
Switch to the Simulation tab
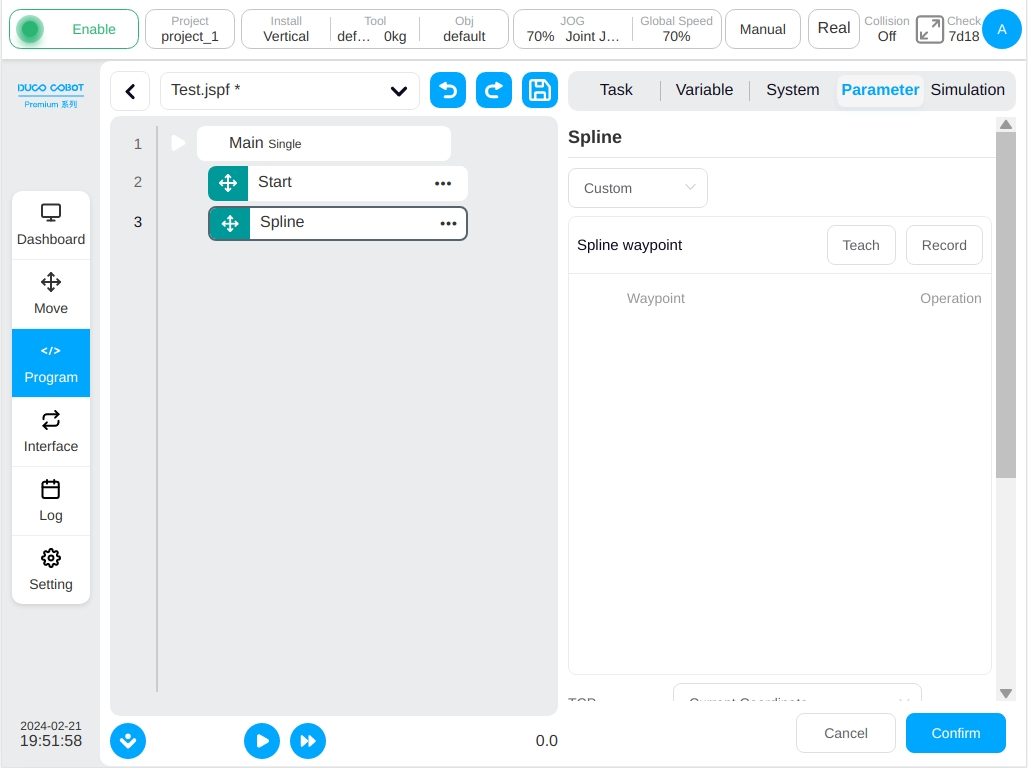coord(967,90)
